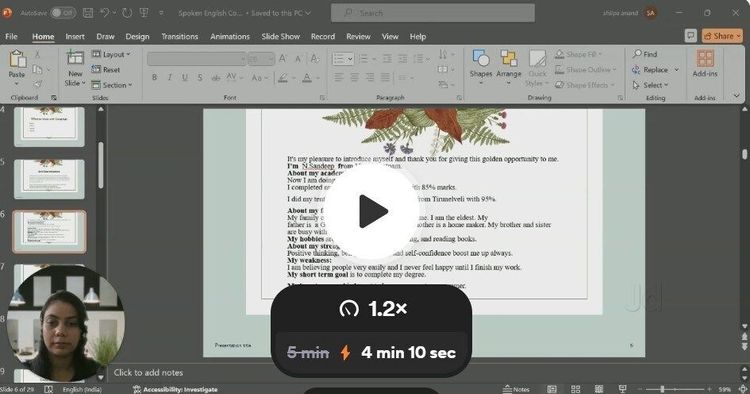Open the comments icon beside Share
This screenshot has height=394, width=750.
[x=690, y=36]
